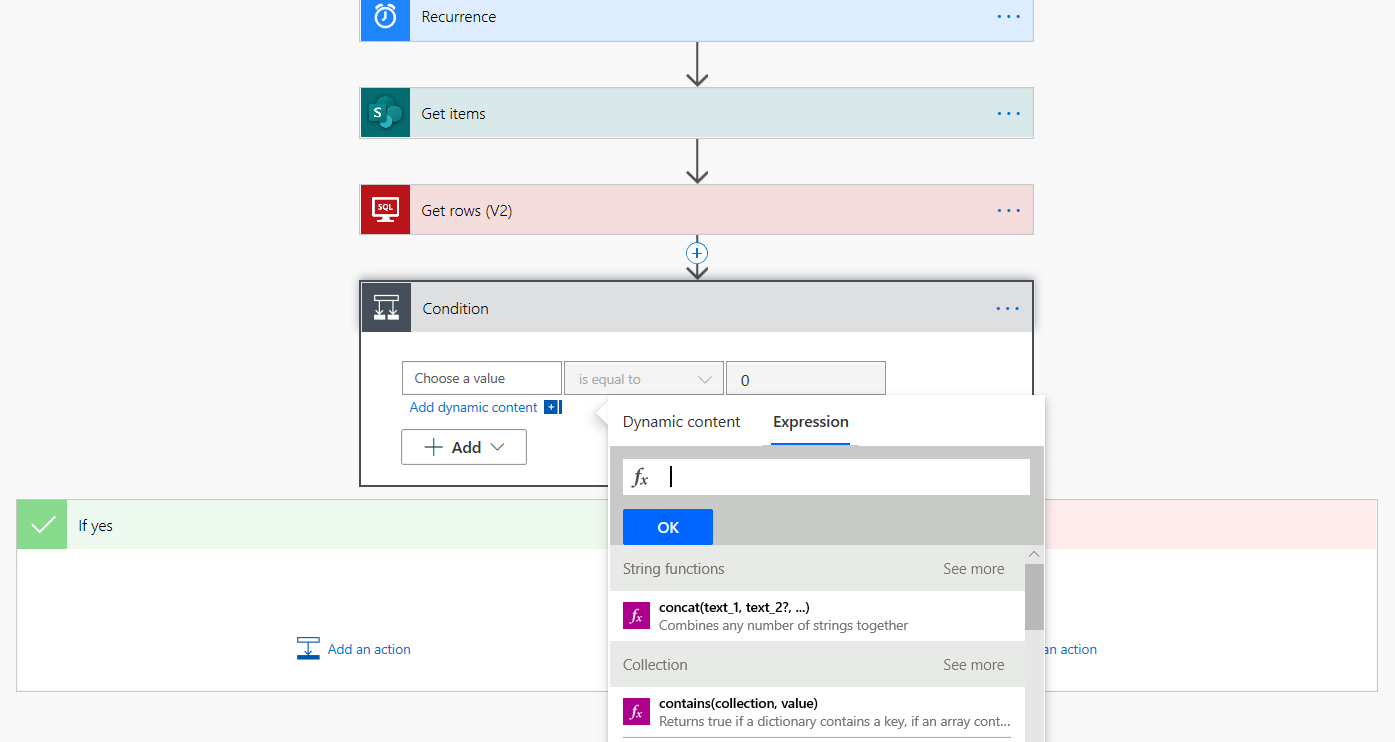Click the fx icon beside contains function
This screenshot has height=742, width=1395.
636,711
